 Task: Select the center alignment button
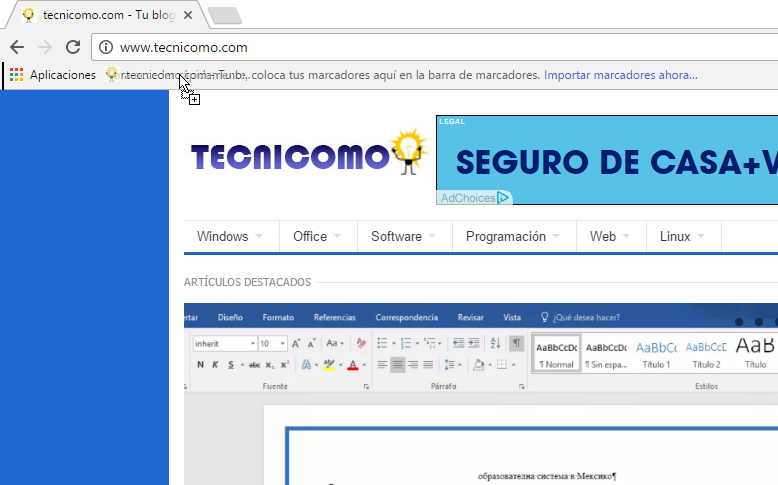click(397, 365)
